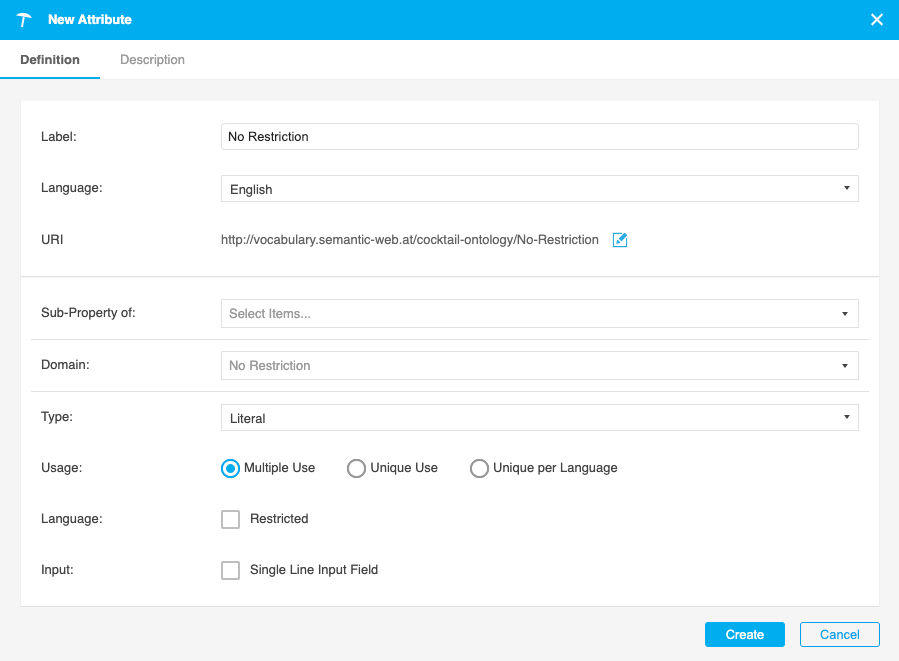Open the English language dropdown

click(539, 189)
